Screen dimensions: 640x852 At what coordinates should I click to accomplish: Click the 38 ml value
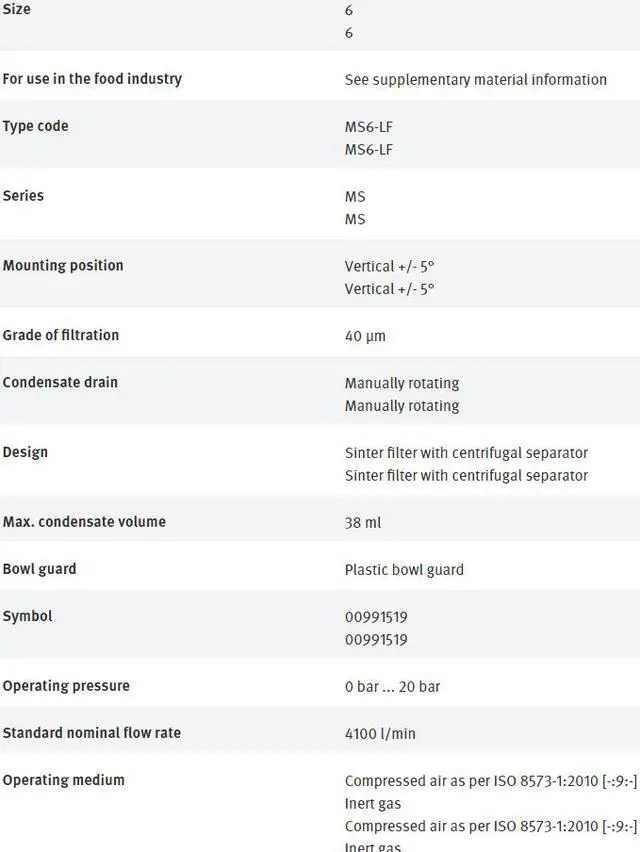pyautogui.click(x=363, y=523)
